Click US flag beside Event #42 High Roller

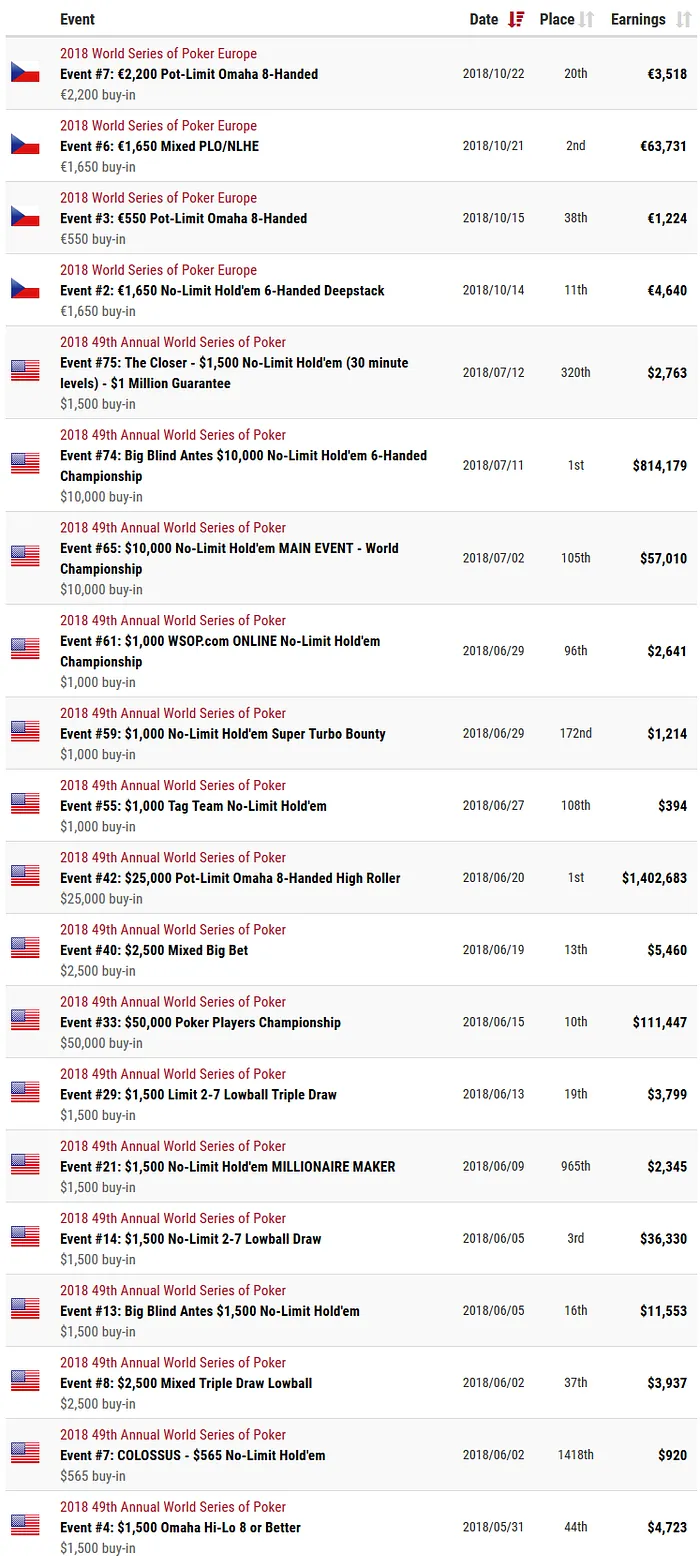(x=25, y=877)
